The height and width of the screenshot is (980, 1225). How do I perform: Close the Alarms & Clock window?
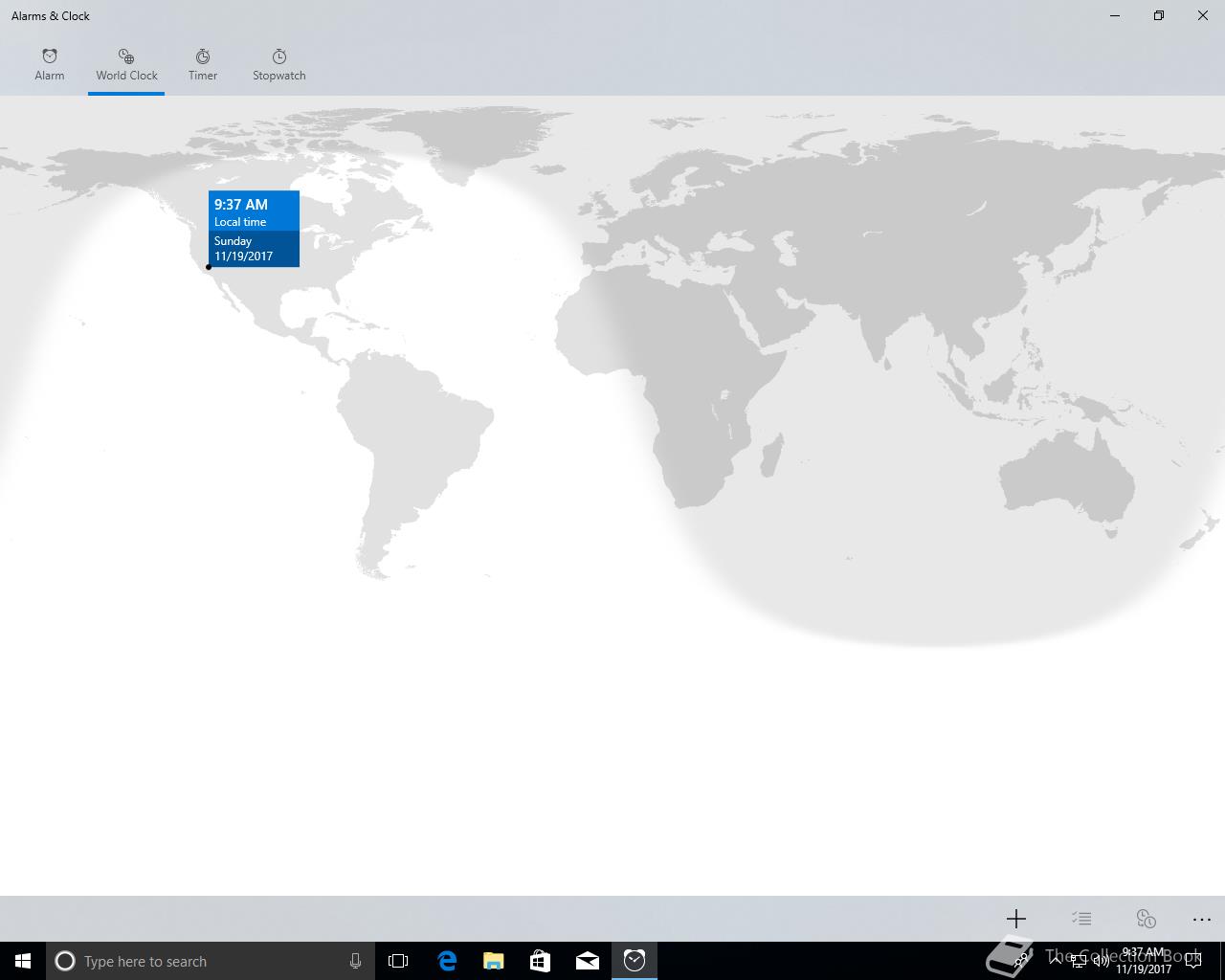pos(1203,15)
